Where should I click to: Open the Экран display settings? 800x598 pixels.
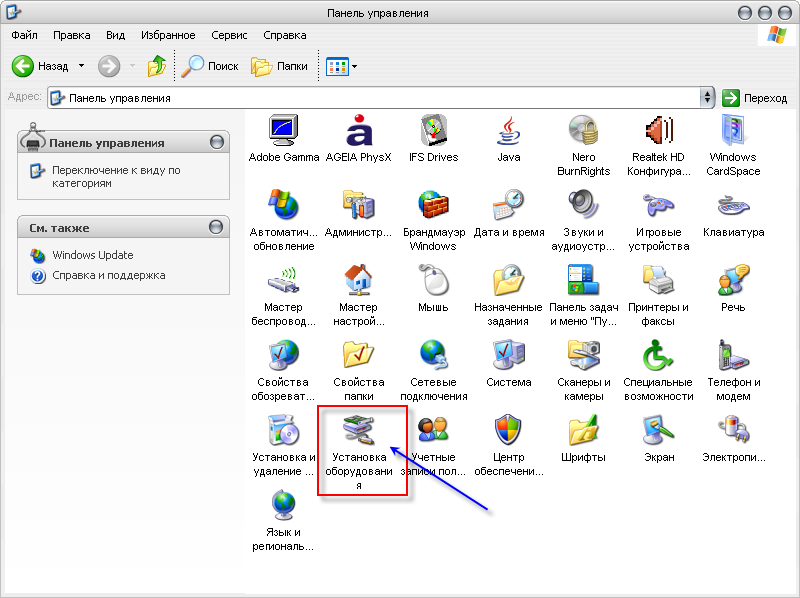click(x=658, y=438)
